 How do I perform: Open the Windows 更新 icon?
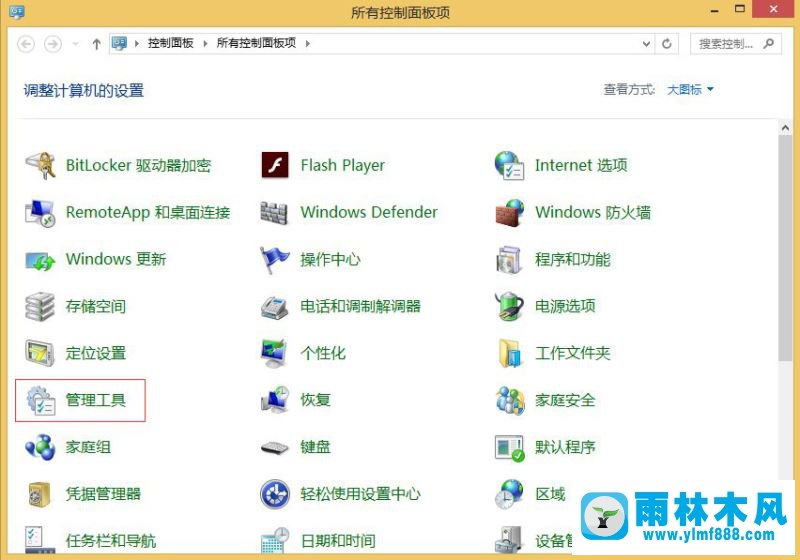[40, 260]
